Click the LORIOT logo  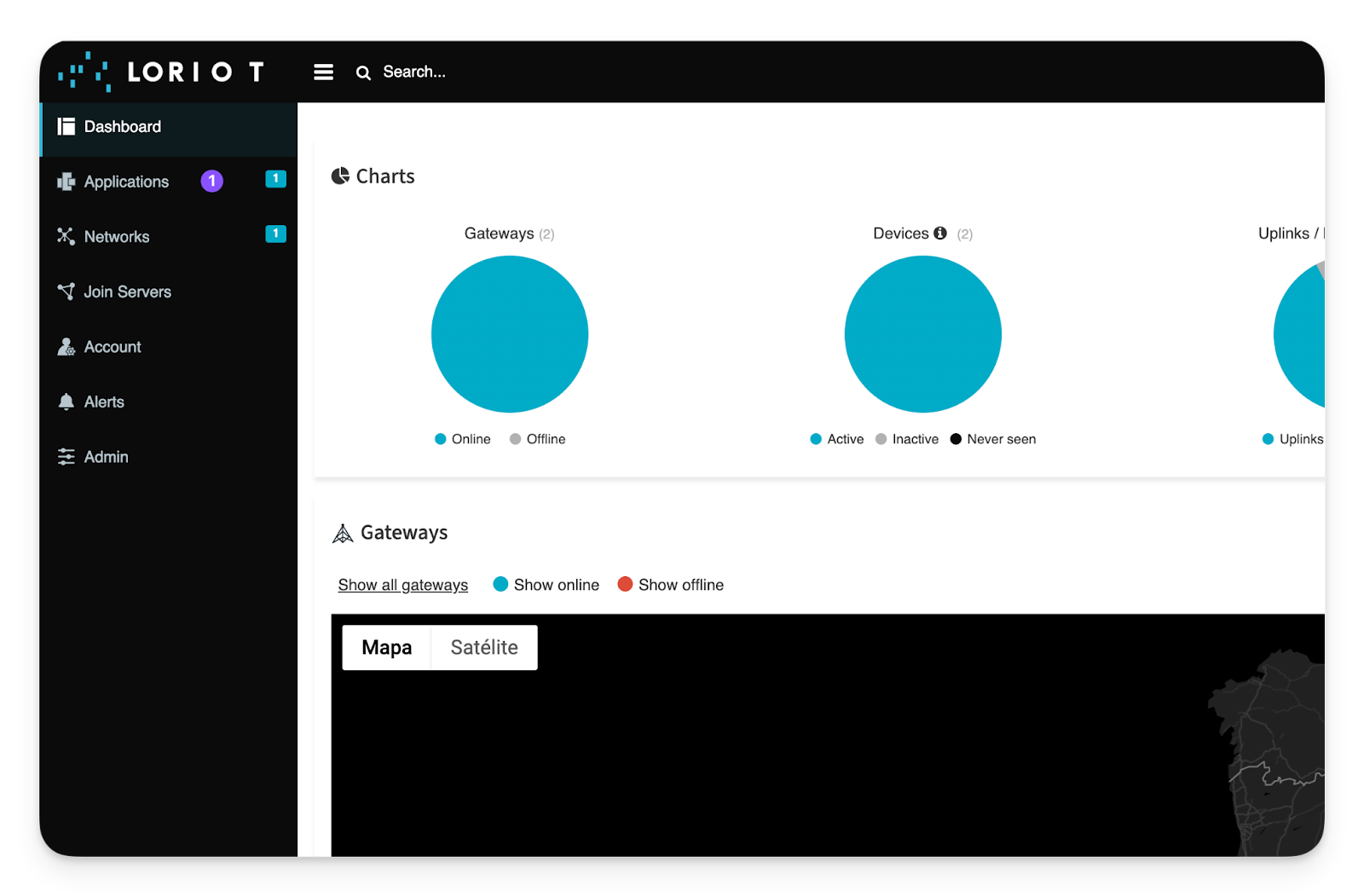[161, 72]
